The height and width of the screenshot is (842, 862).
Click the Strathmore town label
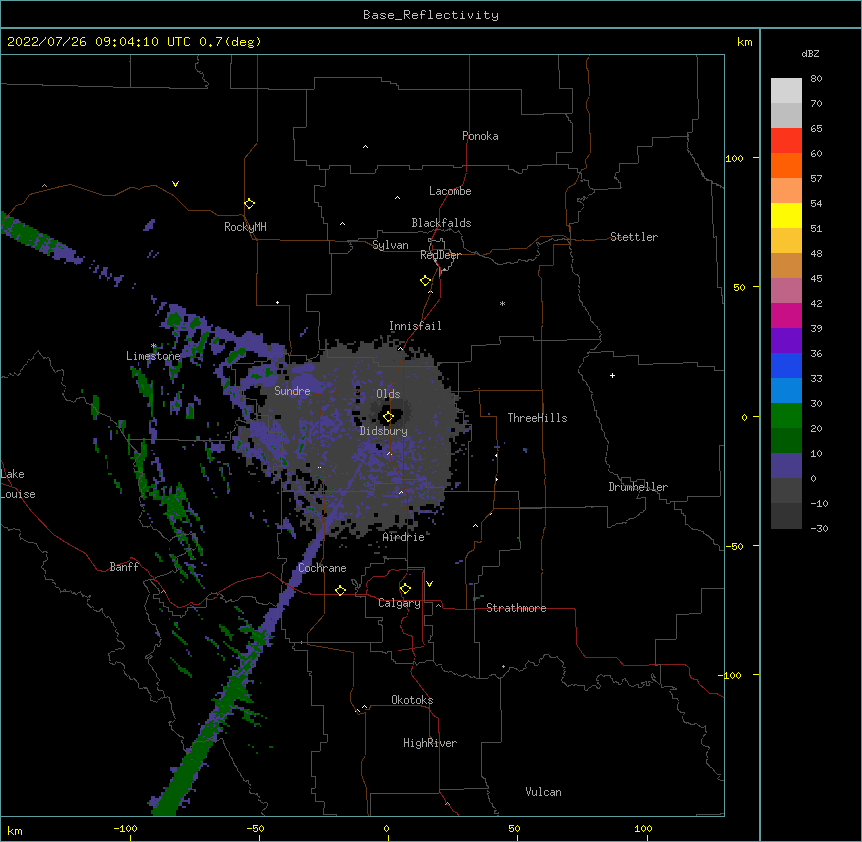(x=516, y=608)
